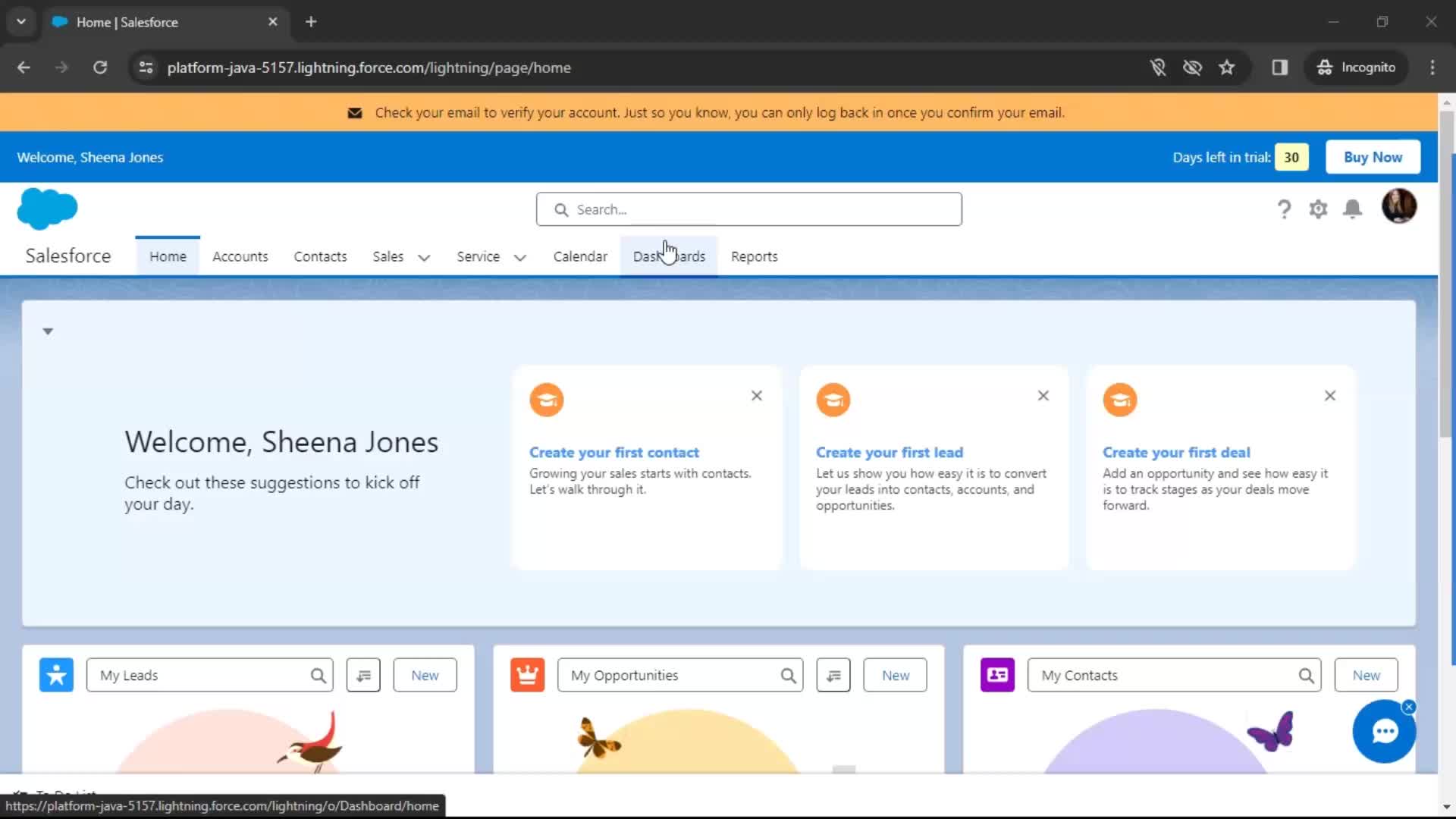Image resolution: width=1456 pixels, height=819 pixels.
Task: Open the user profile avatar
Action: pos(1398,206)
